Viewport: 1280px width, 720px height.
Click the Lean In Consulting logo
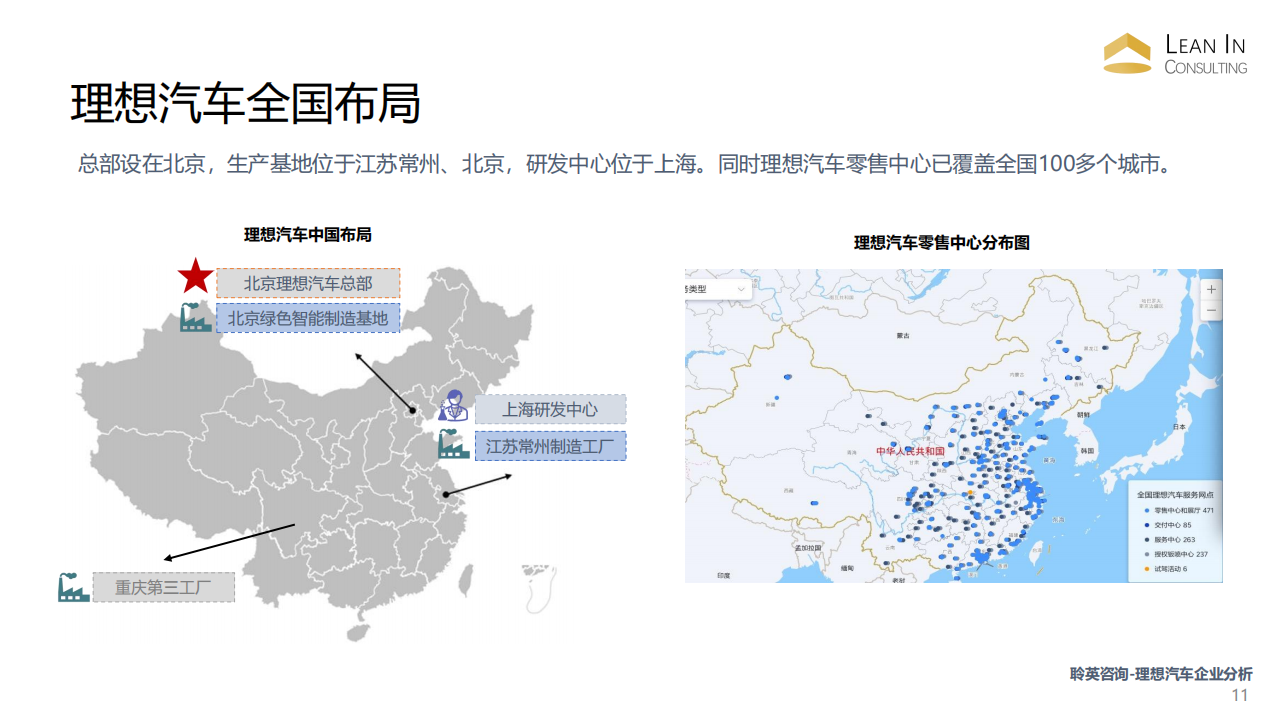click(x=1175, y=54)
